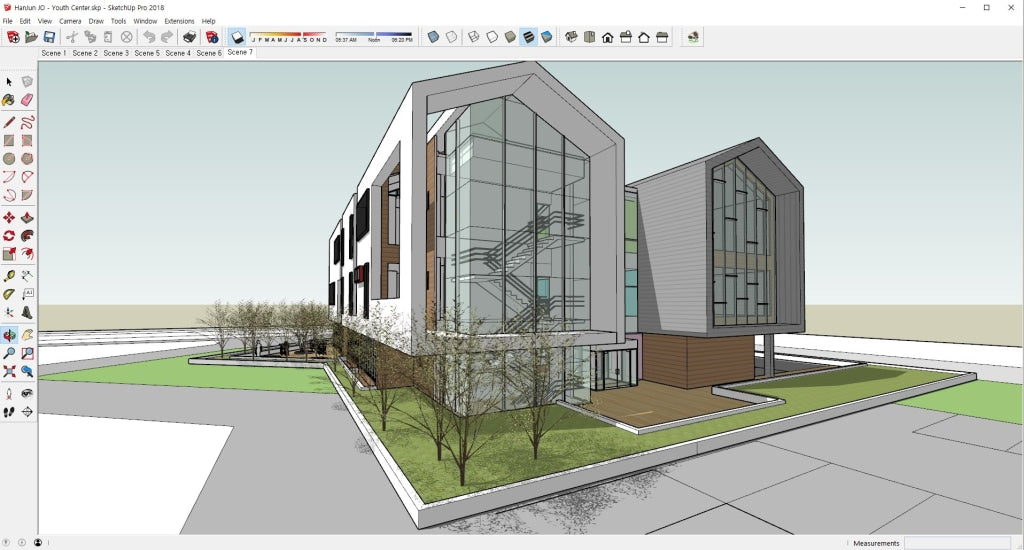Click the Print icon
This screenshot has width=1024, height=550.
190,37
